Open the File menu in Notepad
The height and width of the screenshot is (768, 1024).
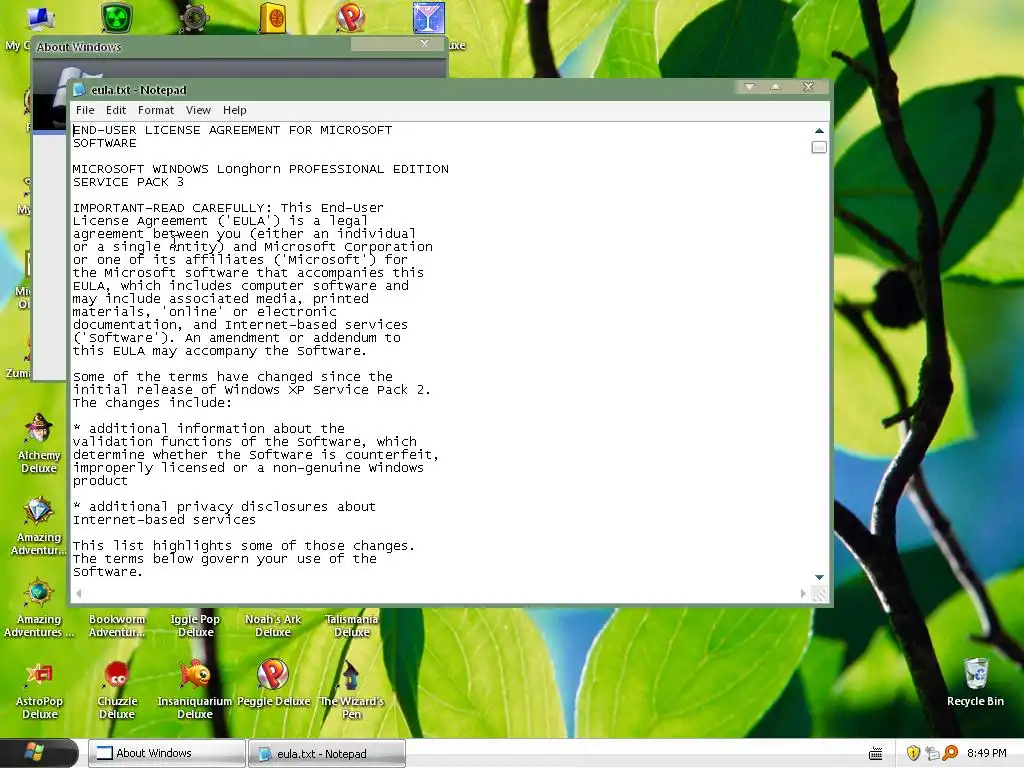(85, 110)
